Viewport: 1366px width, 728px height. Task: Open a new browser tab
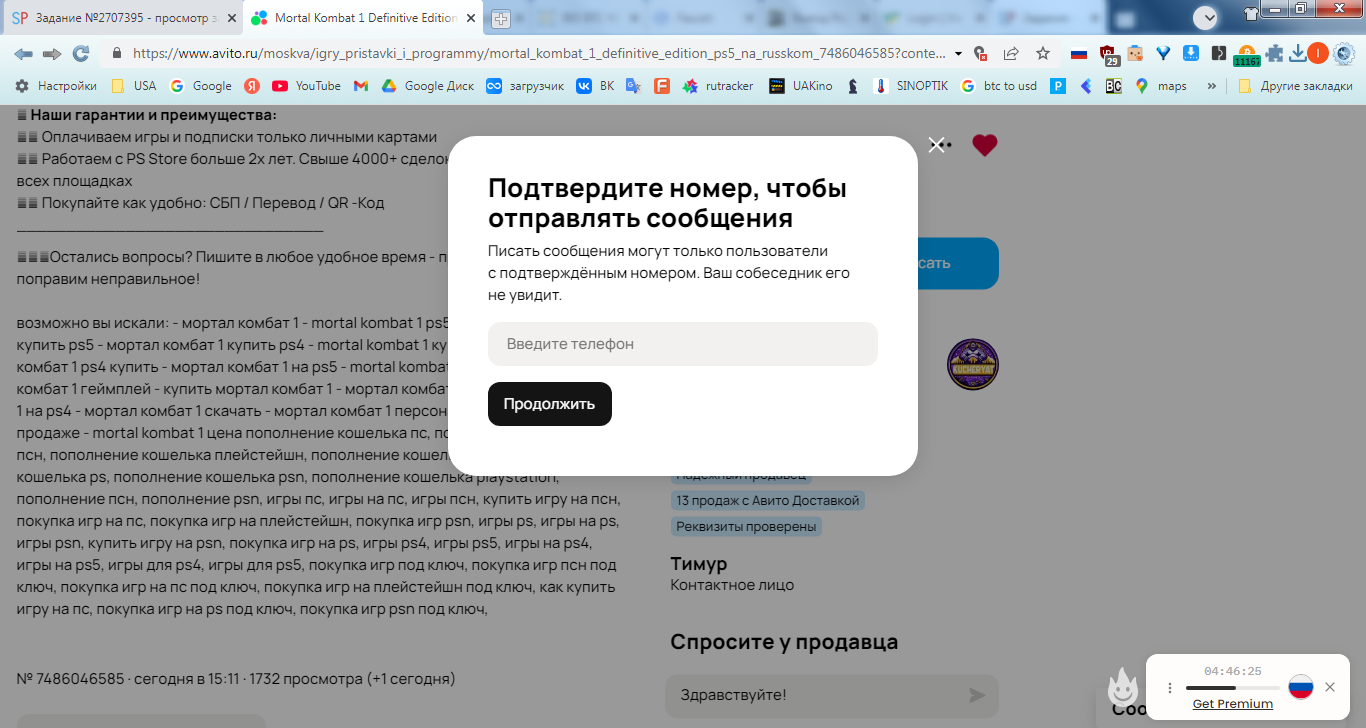(x=501, y=18)
